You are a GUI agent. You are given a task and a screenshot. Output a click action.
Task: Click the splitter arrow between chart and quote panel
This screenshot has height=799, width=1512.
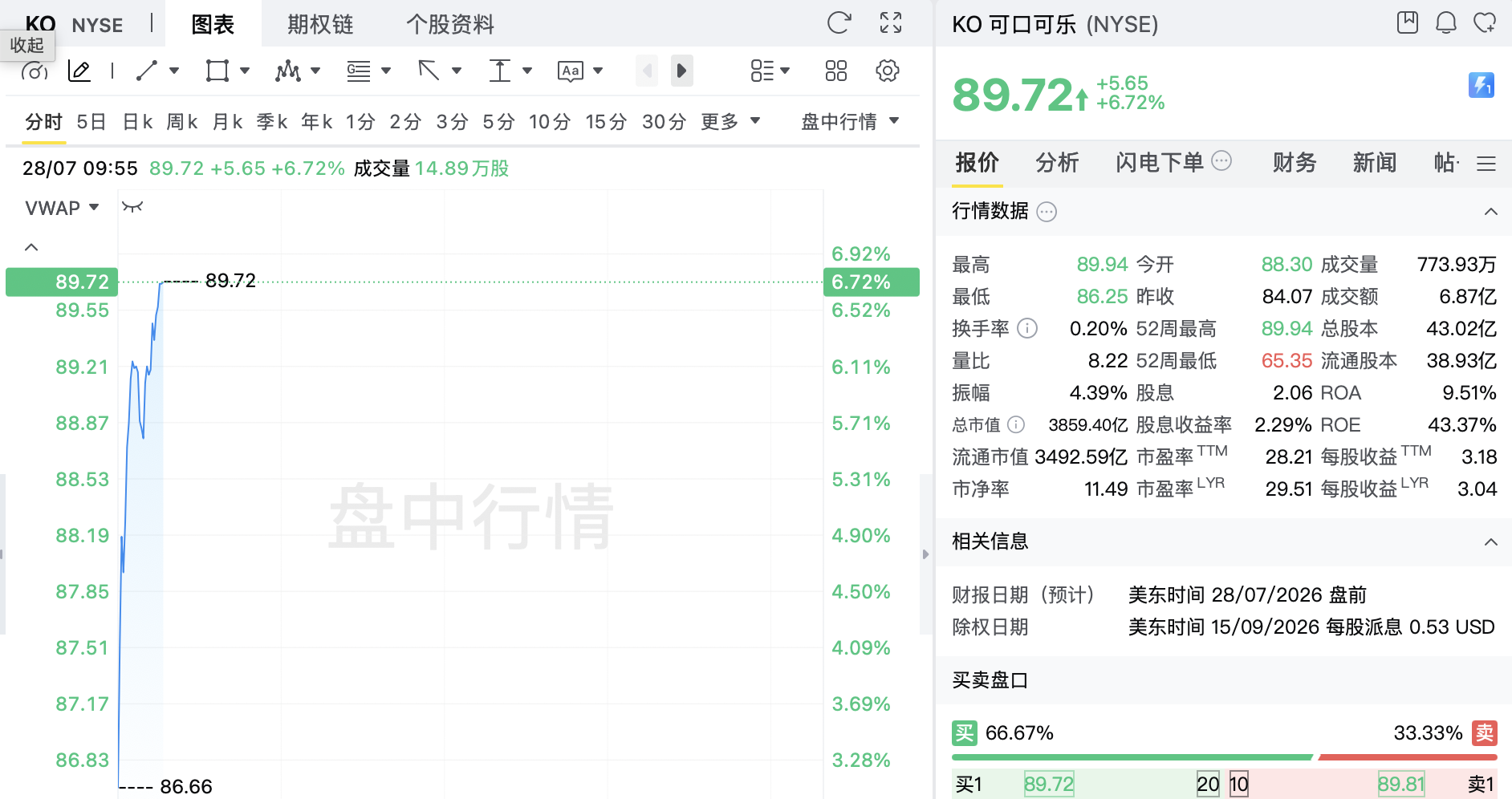925,554
